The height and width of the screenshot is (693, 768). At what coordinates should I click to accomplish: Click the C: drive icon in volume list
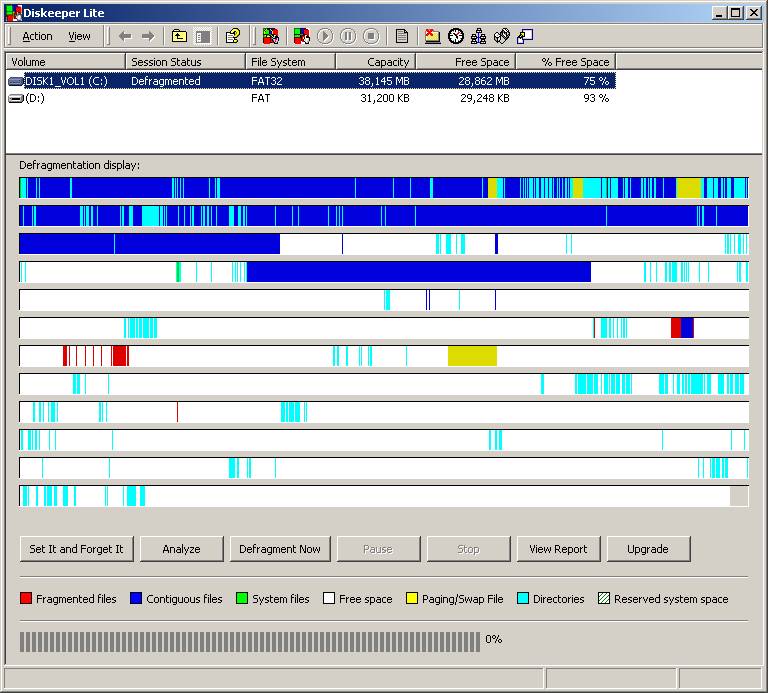(x=16, y=81)
